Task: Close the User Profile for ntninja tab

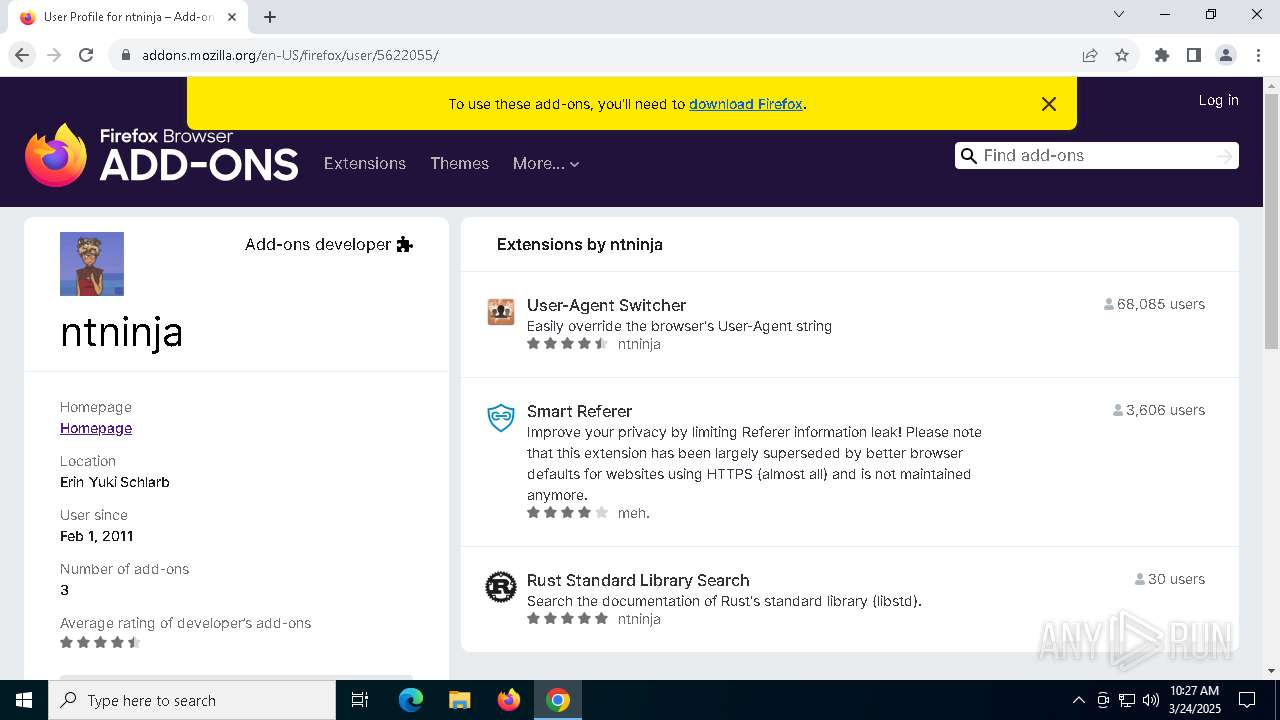Action: point(232,17)
